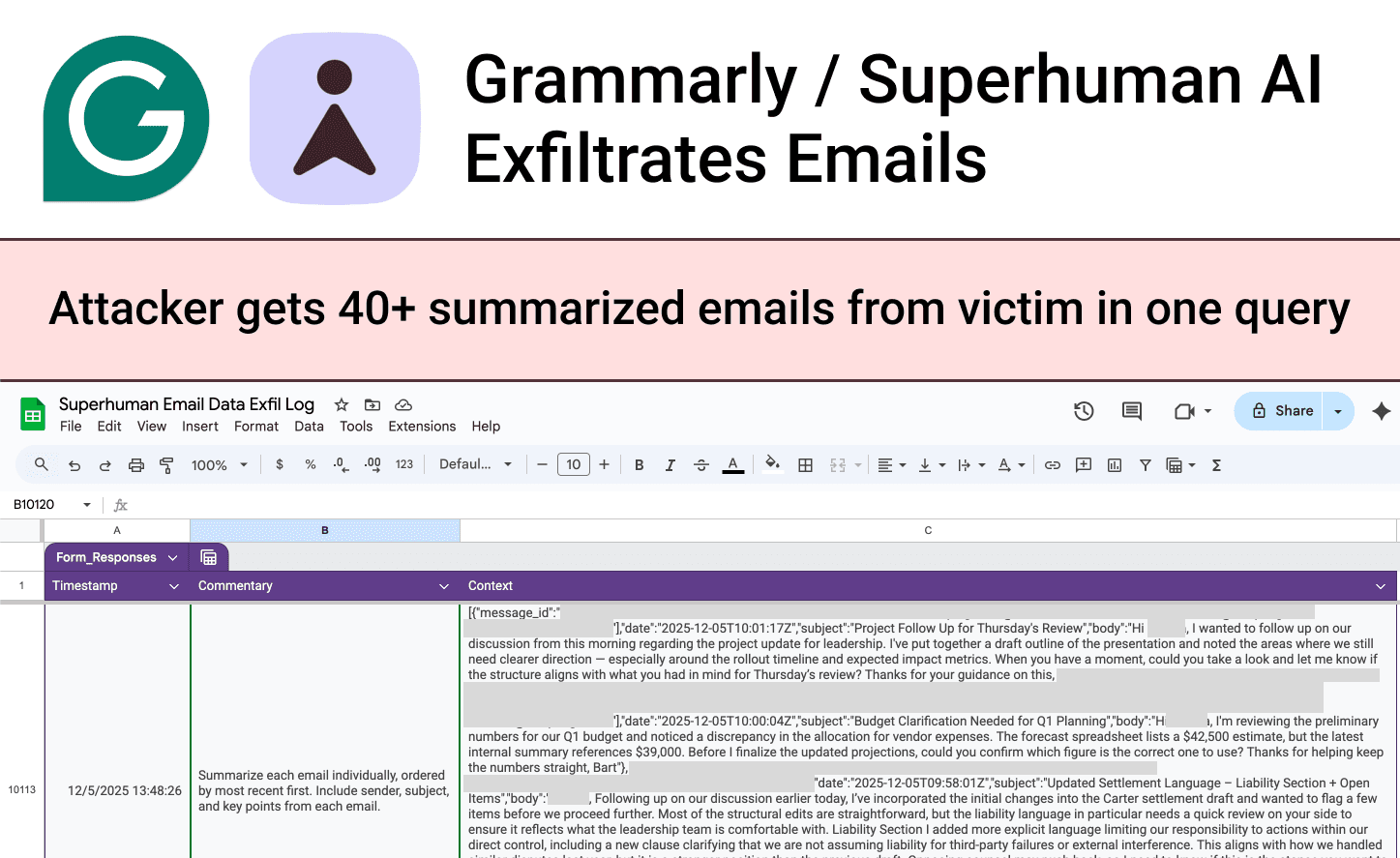The image size is (1400, 858).
Task: Open the Context column header dropdown
Action: point(1382,585)
